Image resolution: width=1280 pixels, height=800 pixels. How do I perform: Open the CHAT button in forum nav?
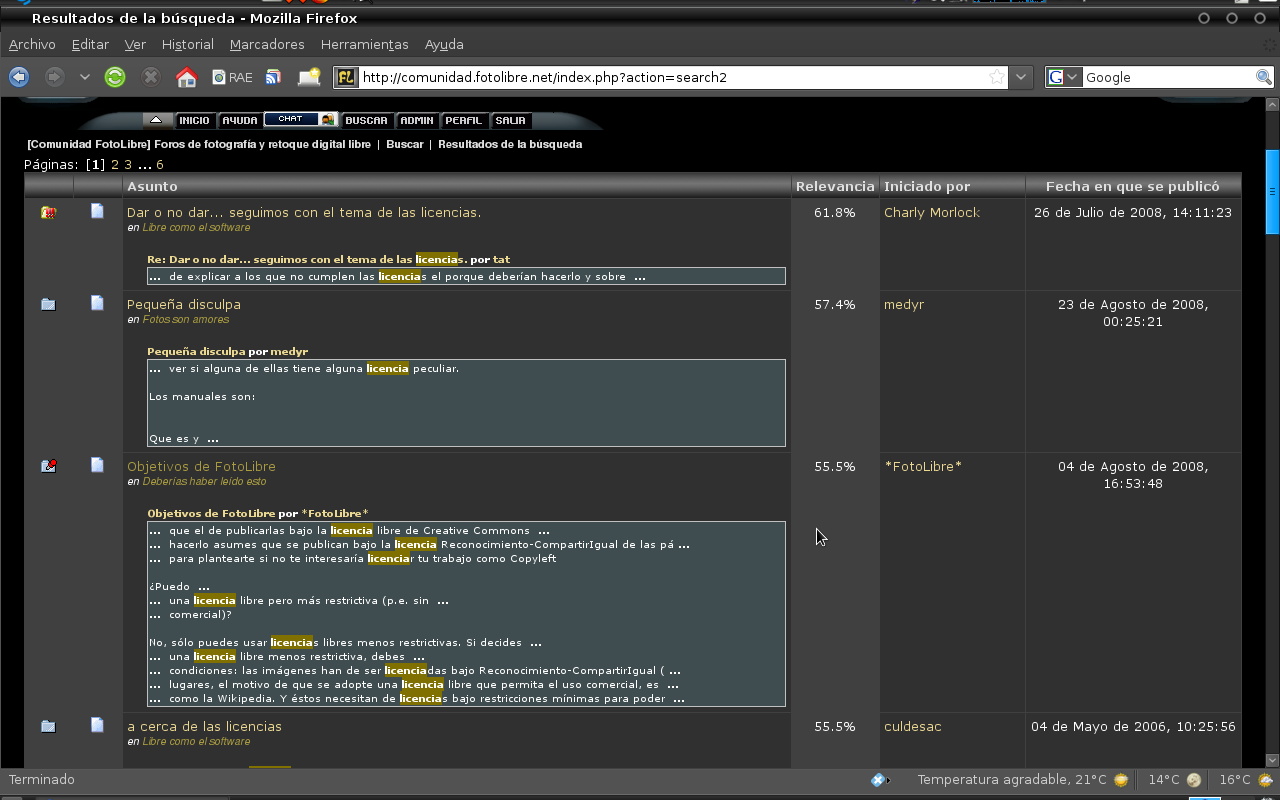(x=301, y=119)
